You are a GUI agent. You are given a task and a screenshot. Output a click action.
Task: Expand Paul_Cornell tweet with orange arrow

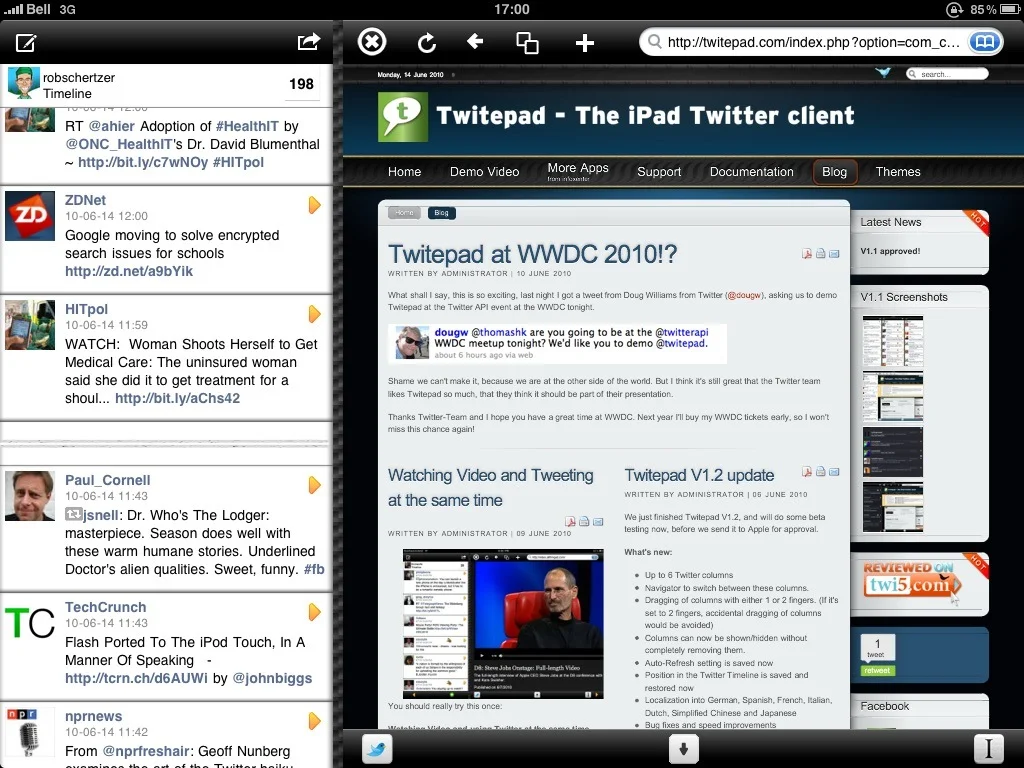click(x=314, y=485)
